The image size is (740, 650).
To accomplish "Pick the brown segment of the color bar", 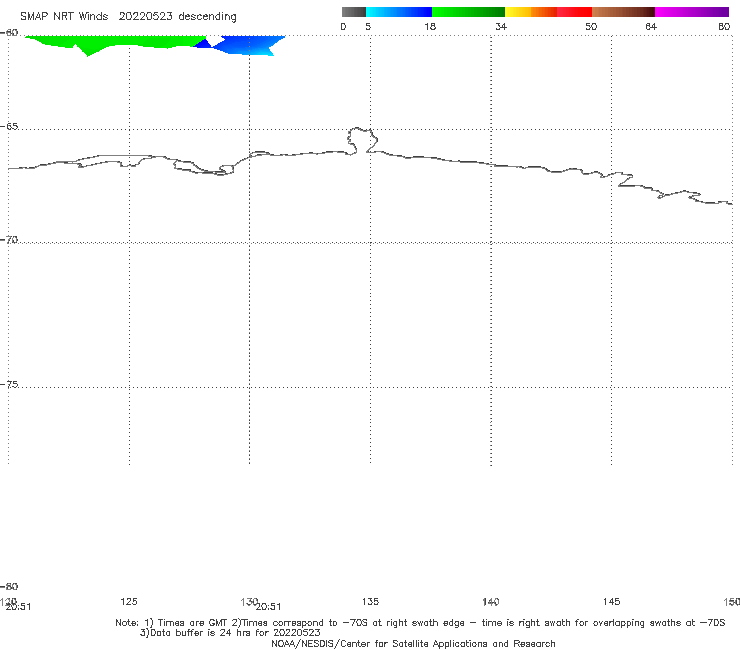I will pos(623,12).
